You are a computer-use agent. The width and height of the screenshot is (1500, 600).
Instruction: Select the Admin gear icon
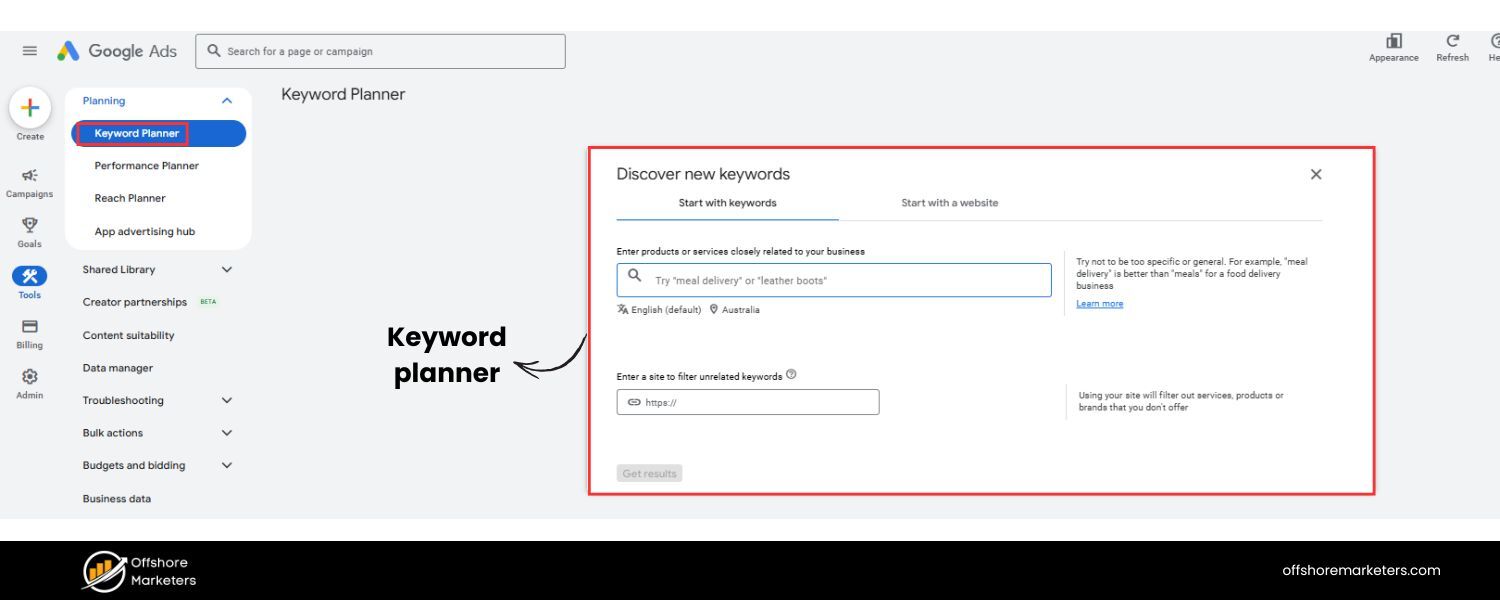tap(29, 378)
